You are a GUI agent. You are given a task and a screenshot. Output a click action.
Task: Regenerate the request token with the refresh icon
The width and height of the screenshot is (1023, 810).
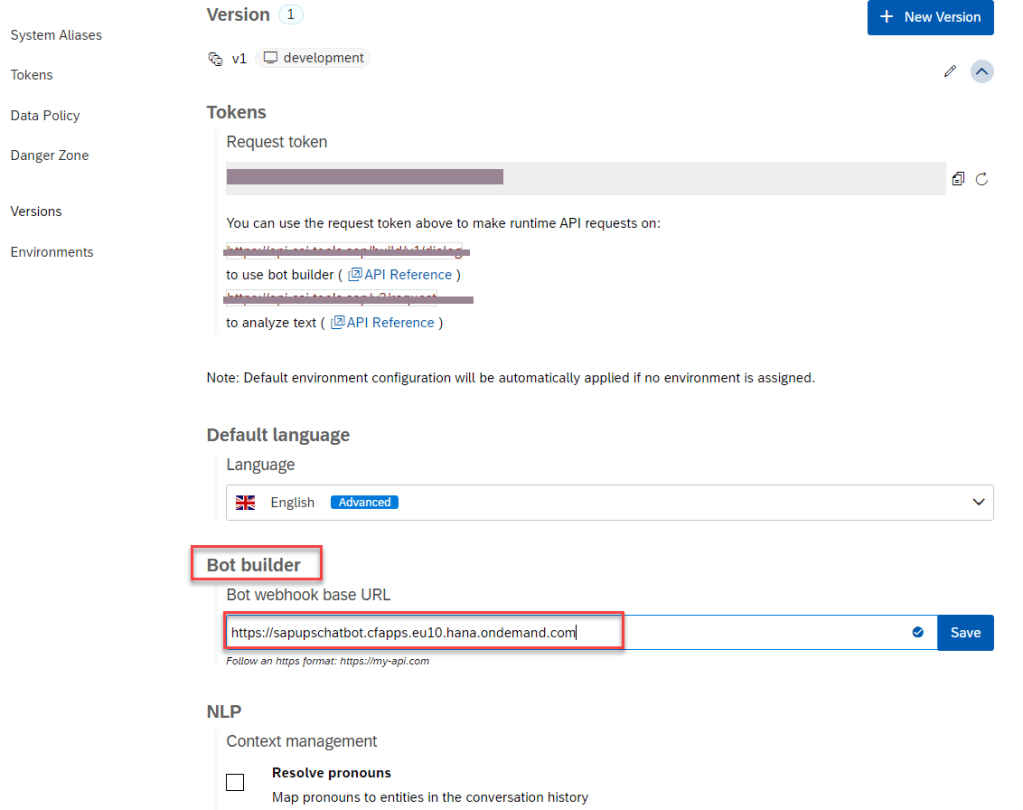[x=982, y=179]
